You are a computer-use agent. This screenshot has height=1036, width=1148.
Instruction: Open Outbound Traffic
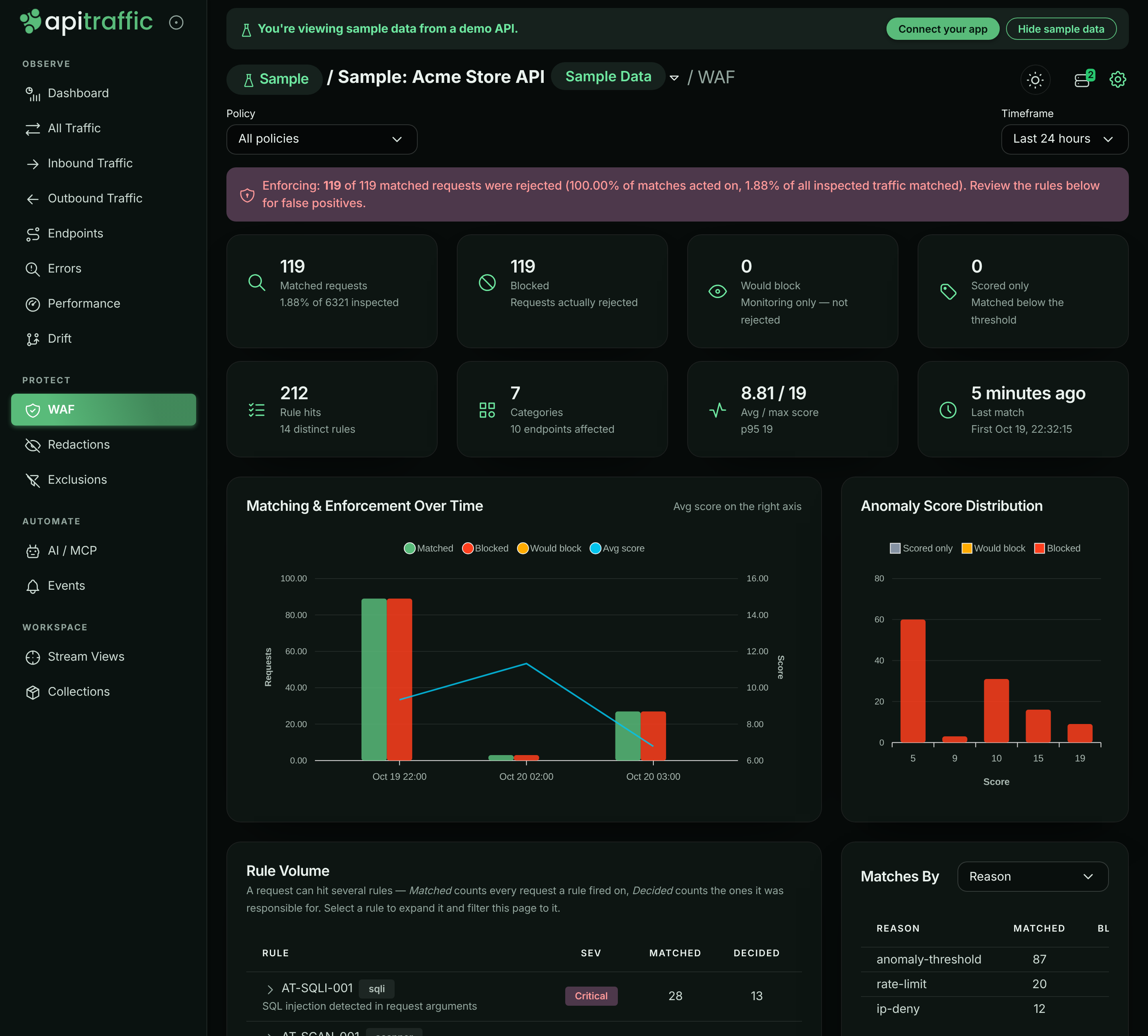(x=103, y=199)
